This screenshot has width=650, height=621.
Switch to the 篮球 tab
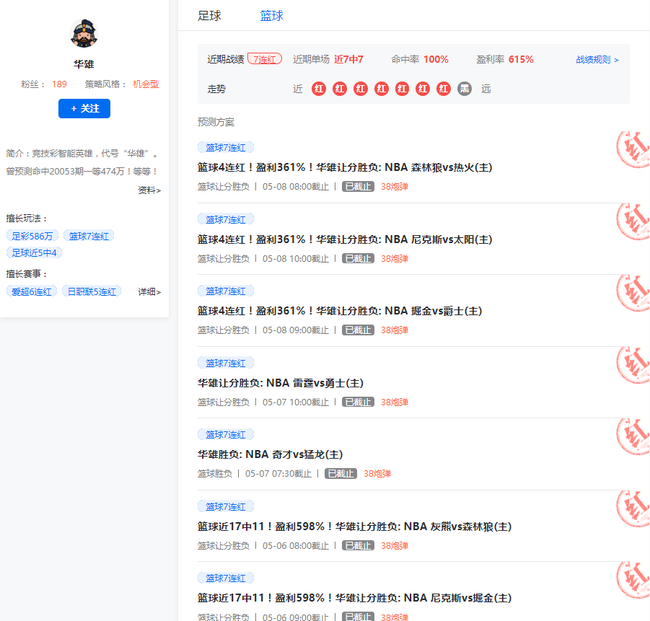(272, 16)
